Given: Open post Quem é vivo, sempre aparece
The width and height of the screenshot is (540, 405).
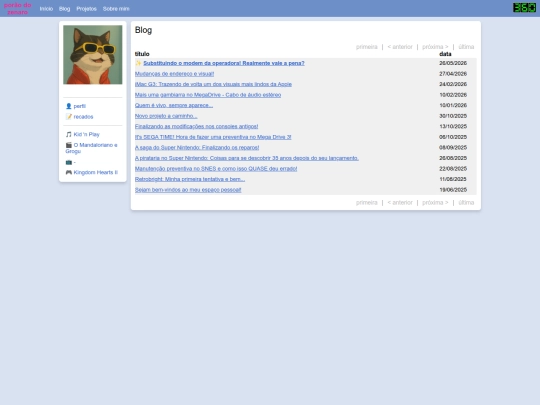Looking at the screenshot, I should (174, 105).
